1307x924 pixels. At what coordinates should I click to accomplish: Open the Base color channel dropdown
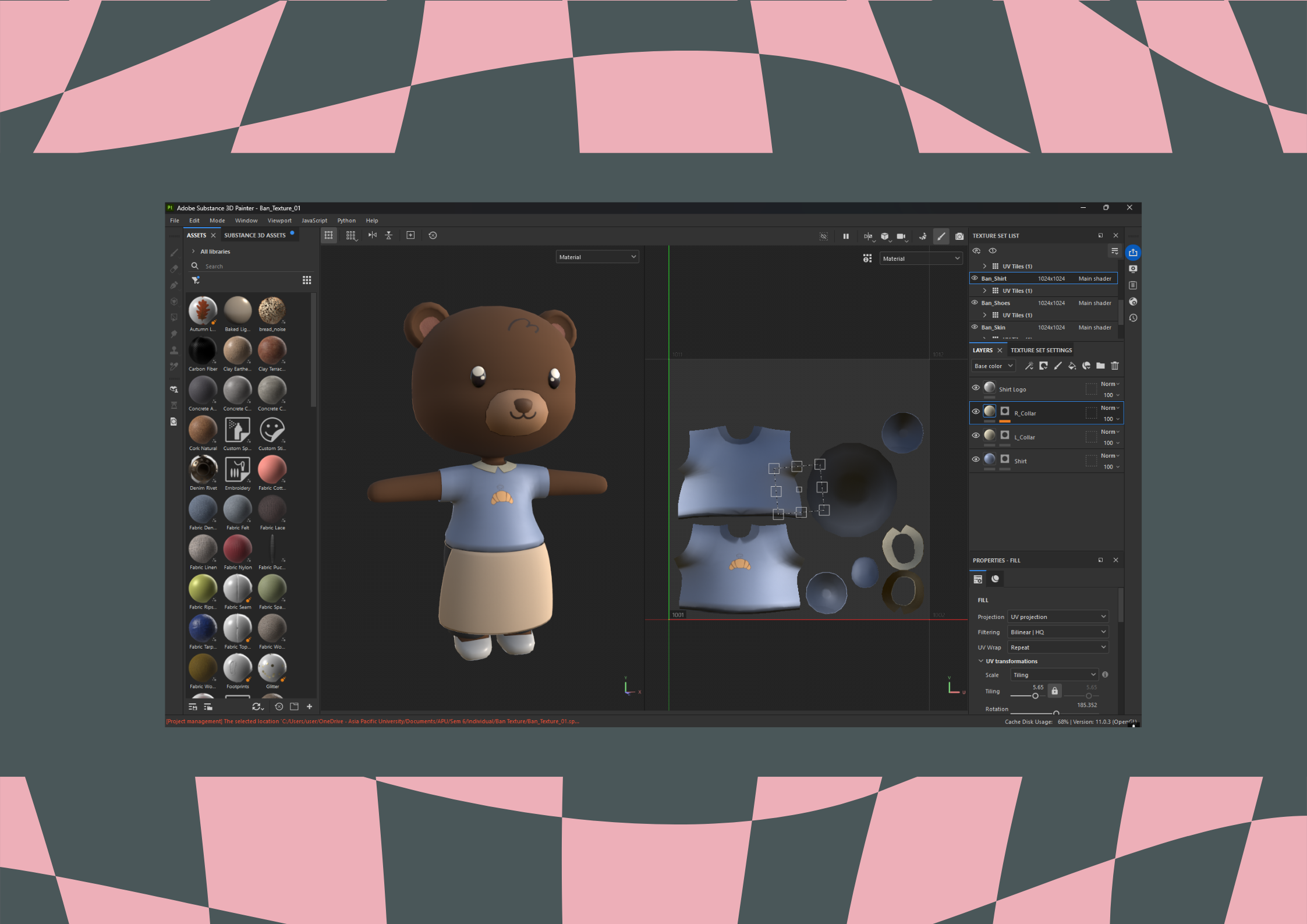point(993,366)
